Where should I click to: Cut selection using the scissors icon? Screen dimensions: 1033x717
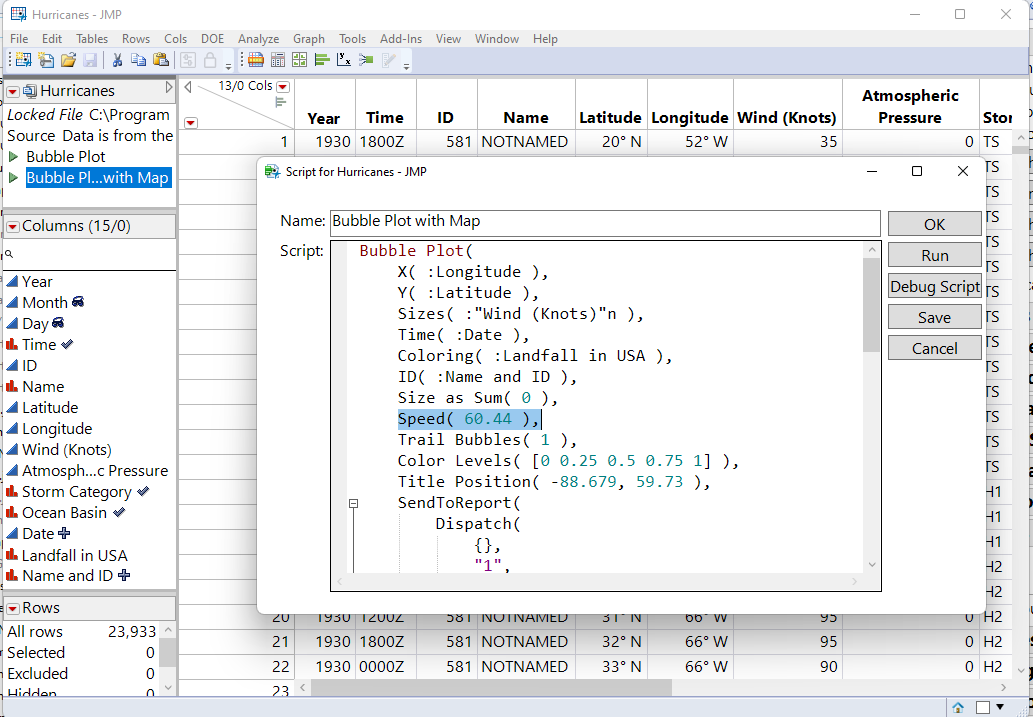pyautogui.click(x=117, y=60)
